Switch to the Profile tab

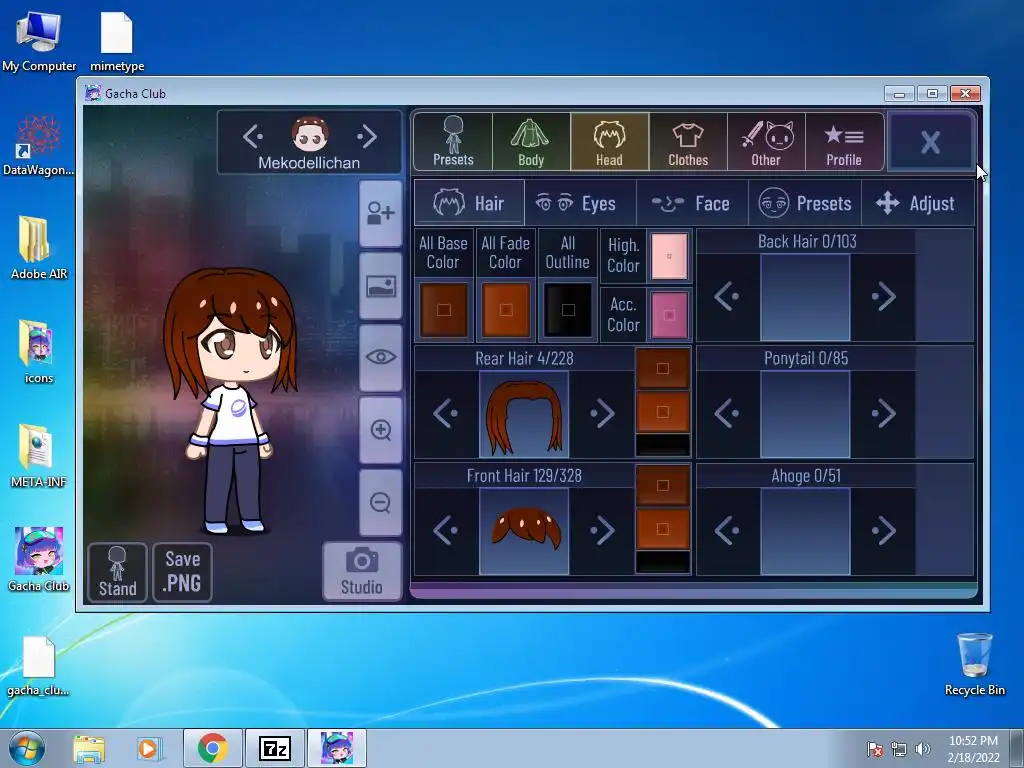tap(844, 142)
